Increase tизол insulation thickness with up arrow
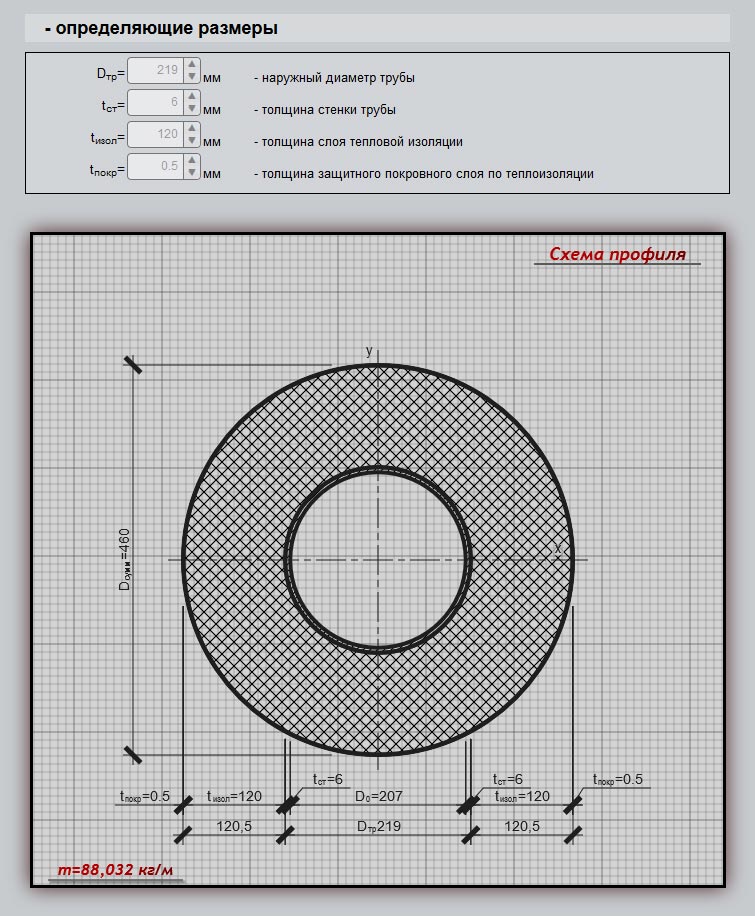The image size is (755, 916). click(x=192, y=129)
